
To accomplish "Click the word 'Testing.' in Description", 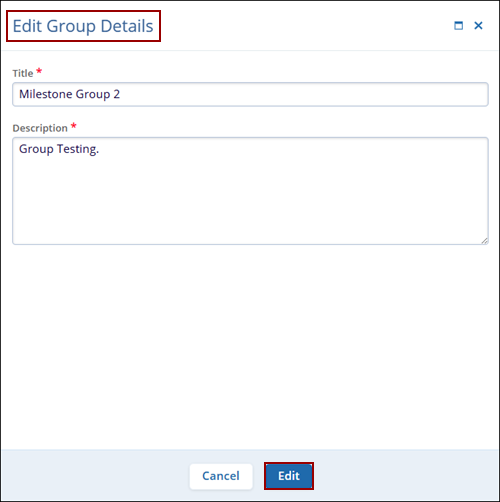I will tap(78, 149).
